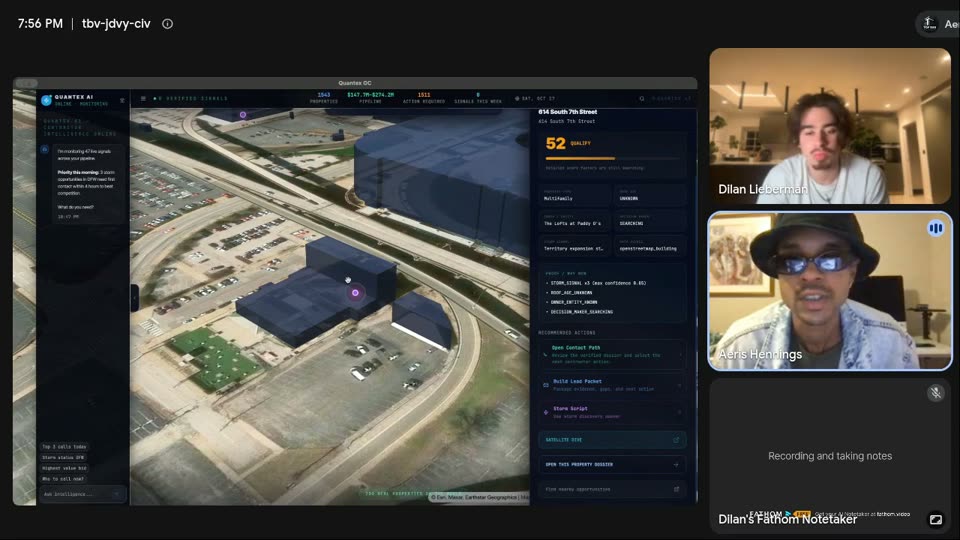Click the orange qualify score progress bar
Viewport: 960px width, 540px height.
[612, 159]
